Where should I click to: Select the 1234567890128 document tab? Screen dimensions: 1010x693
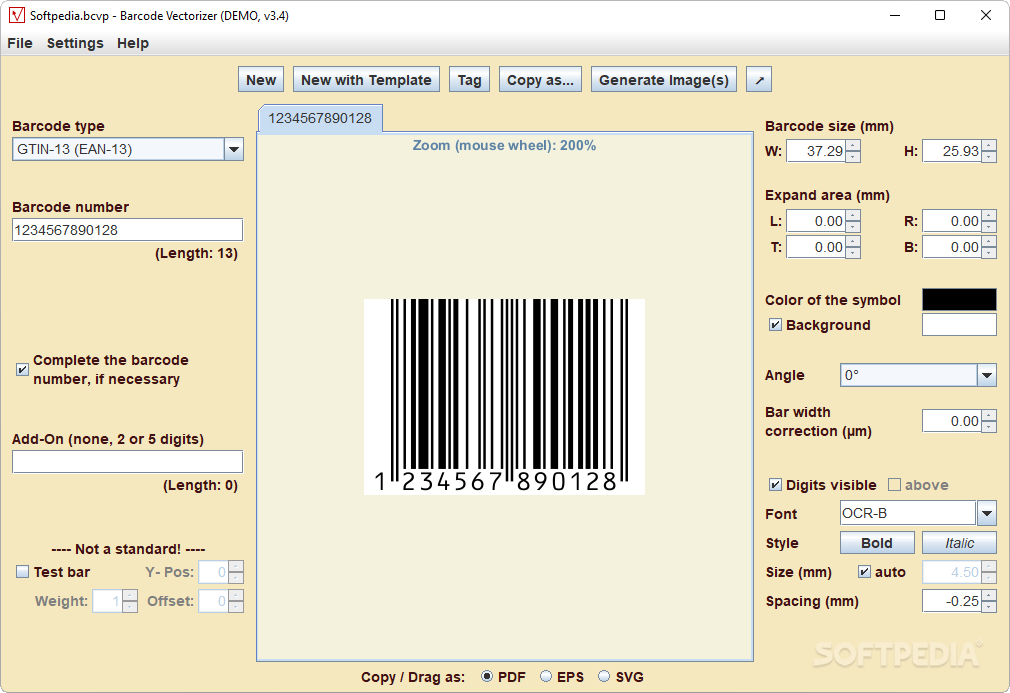(x=320, y=119)
